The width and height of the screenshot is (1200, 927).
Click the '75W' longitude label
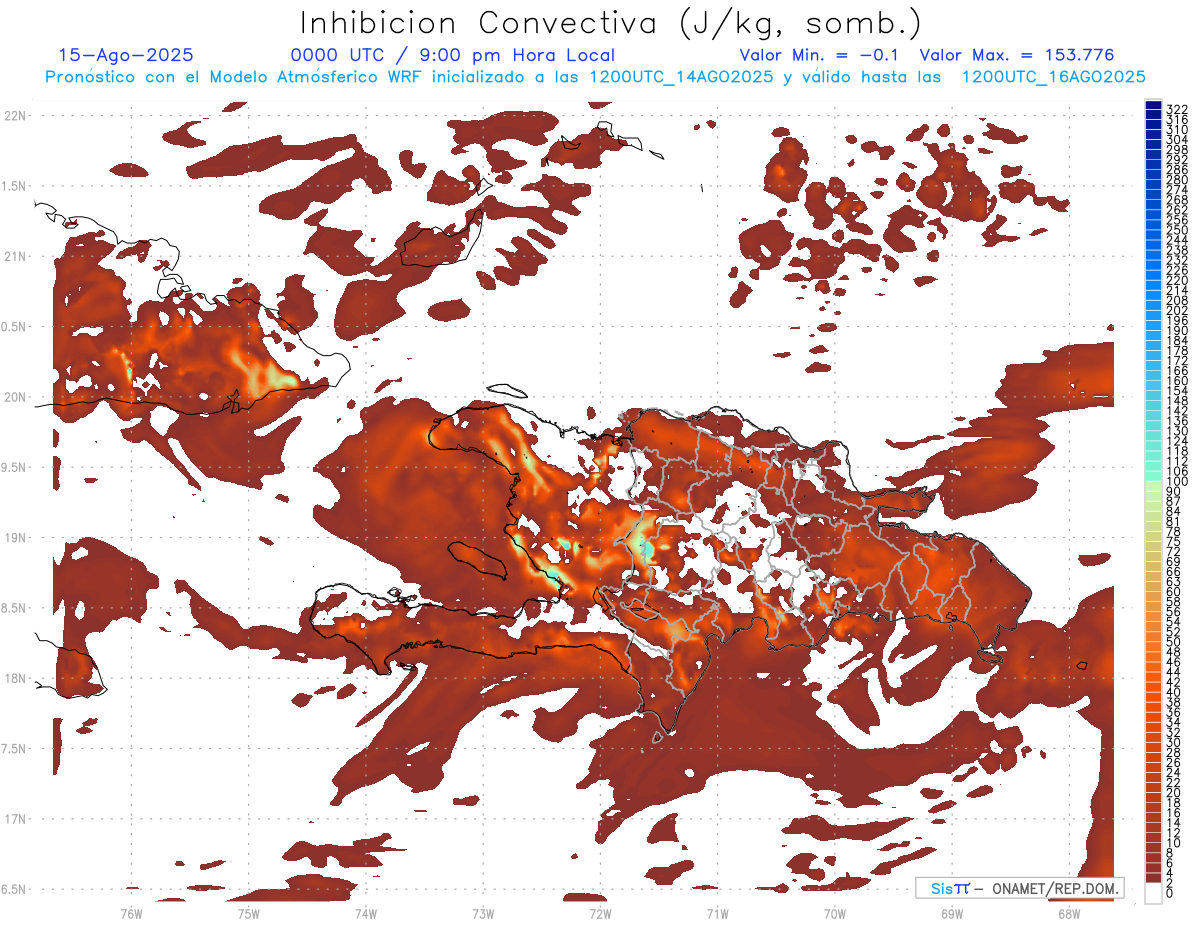coord(248,913)
